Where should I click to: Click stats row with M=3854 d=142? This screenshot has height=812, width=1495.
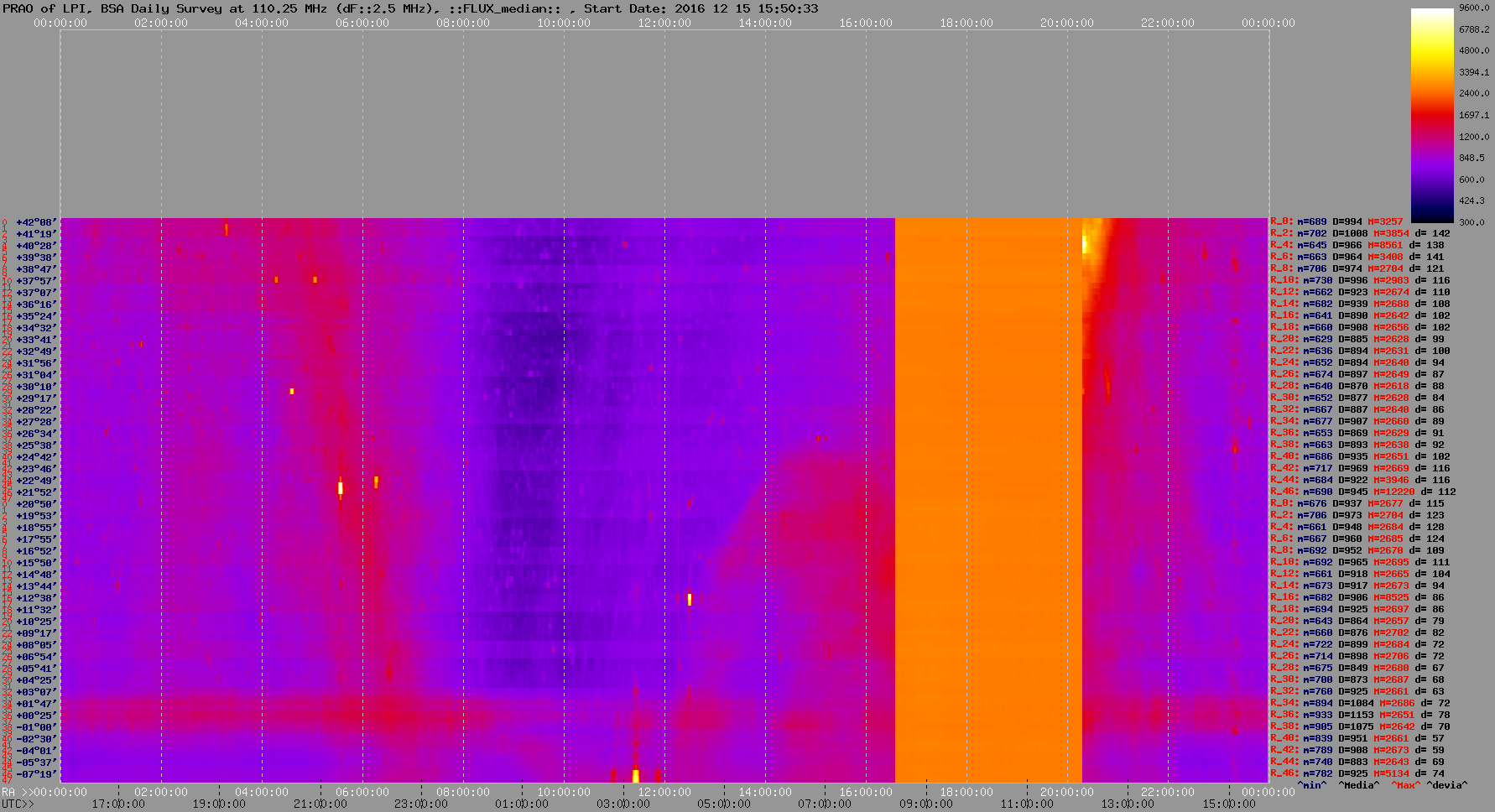(x=1360, y=234)
